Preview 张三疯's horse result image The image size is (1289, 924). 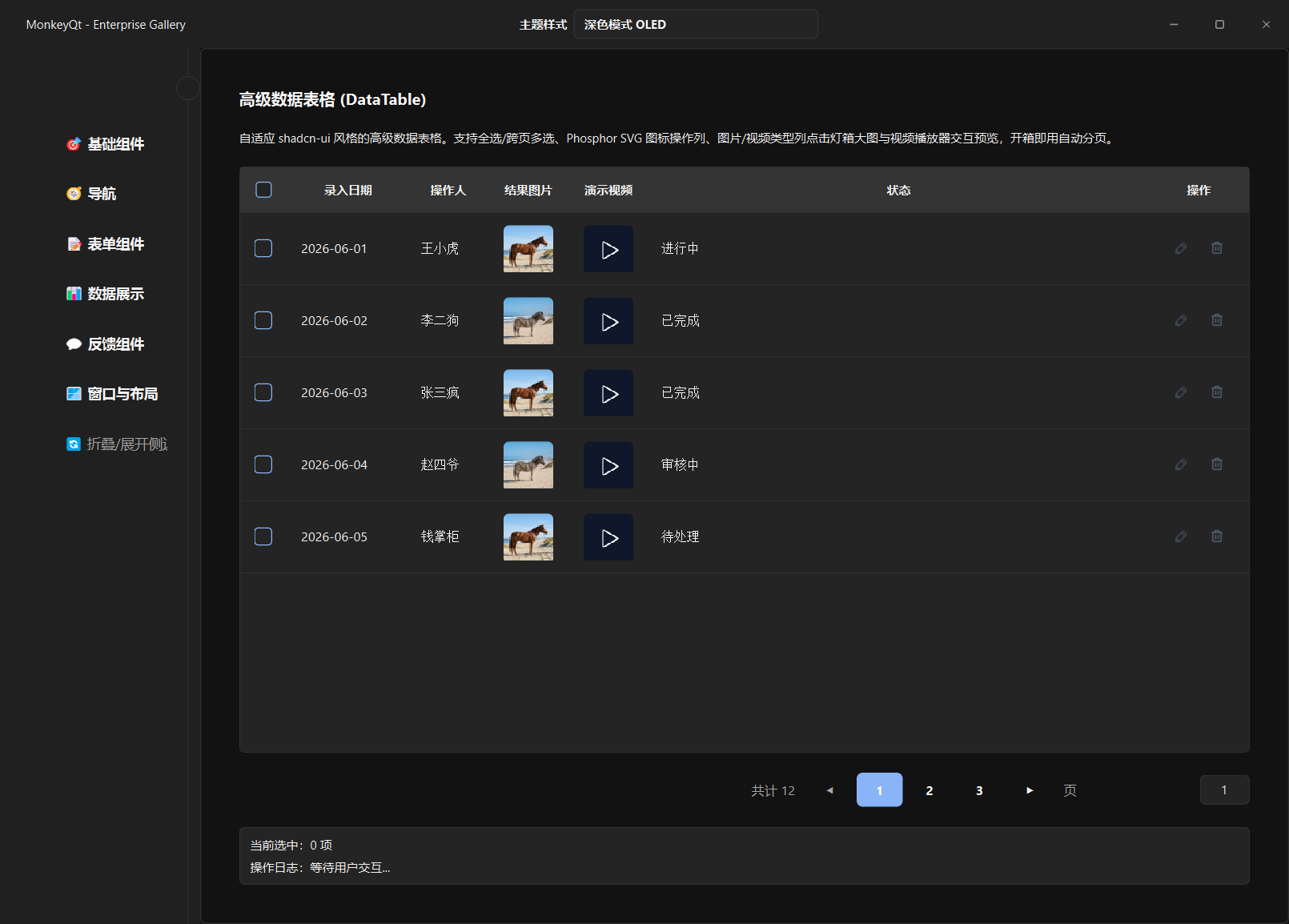[528, 393]
